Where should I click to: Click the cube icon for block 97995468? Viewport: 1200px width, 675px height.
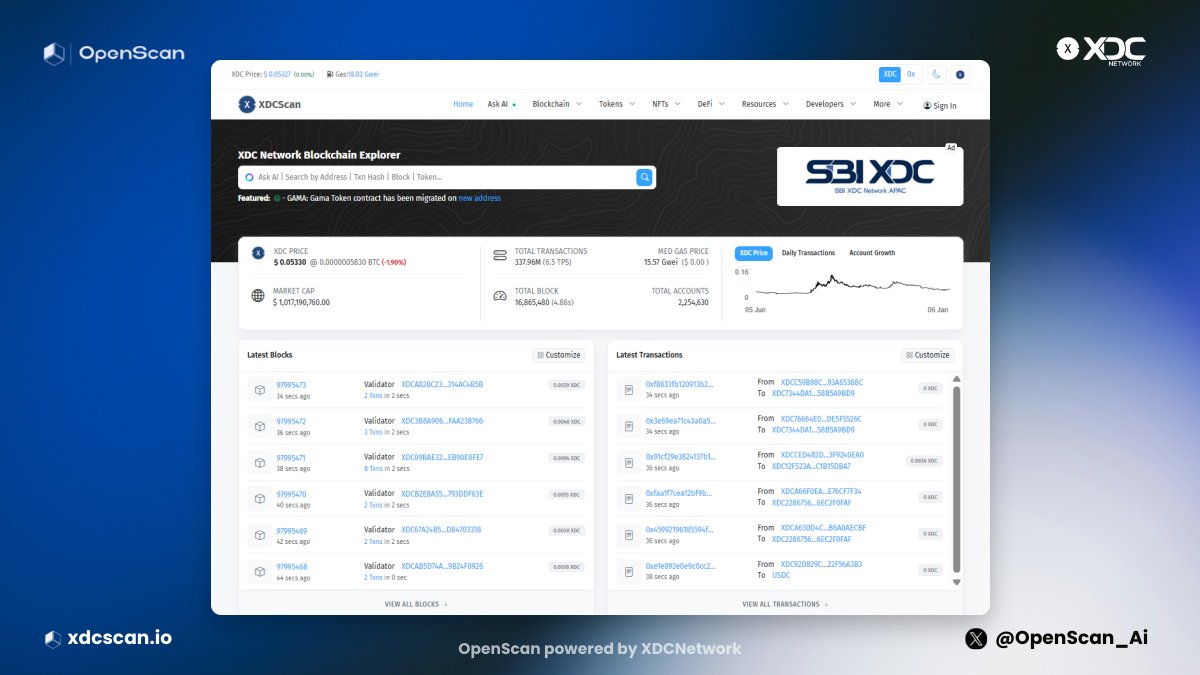[260, 571]
